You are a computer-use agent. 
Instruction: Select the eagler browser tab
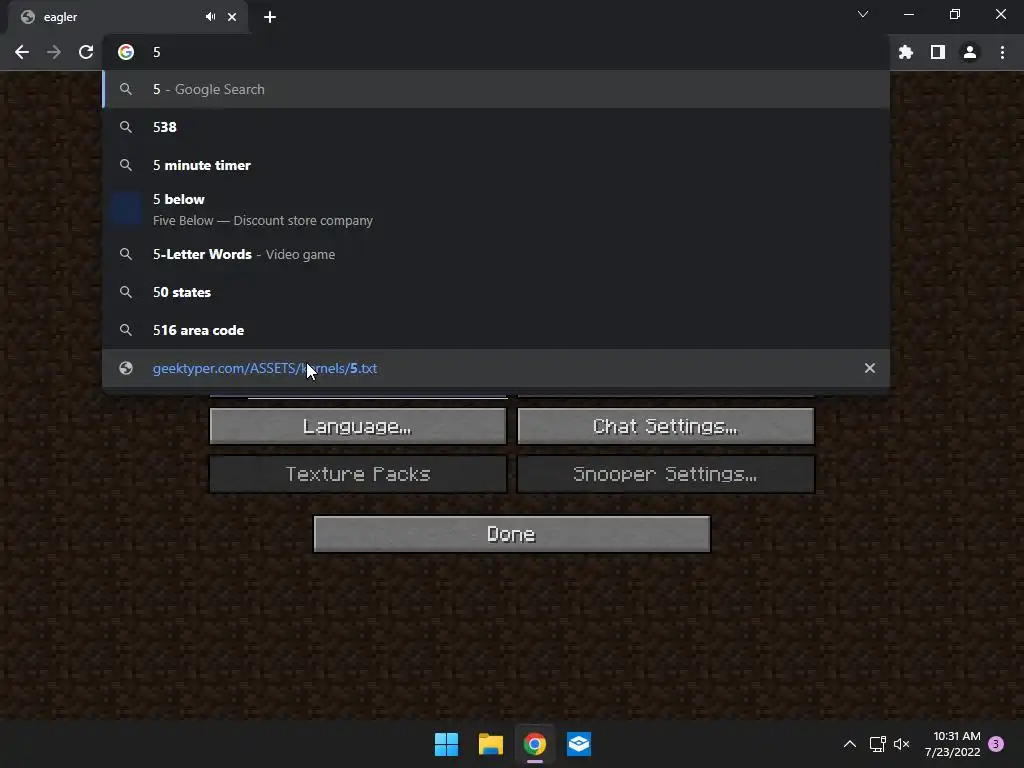[x=128, y=17]
